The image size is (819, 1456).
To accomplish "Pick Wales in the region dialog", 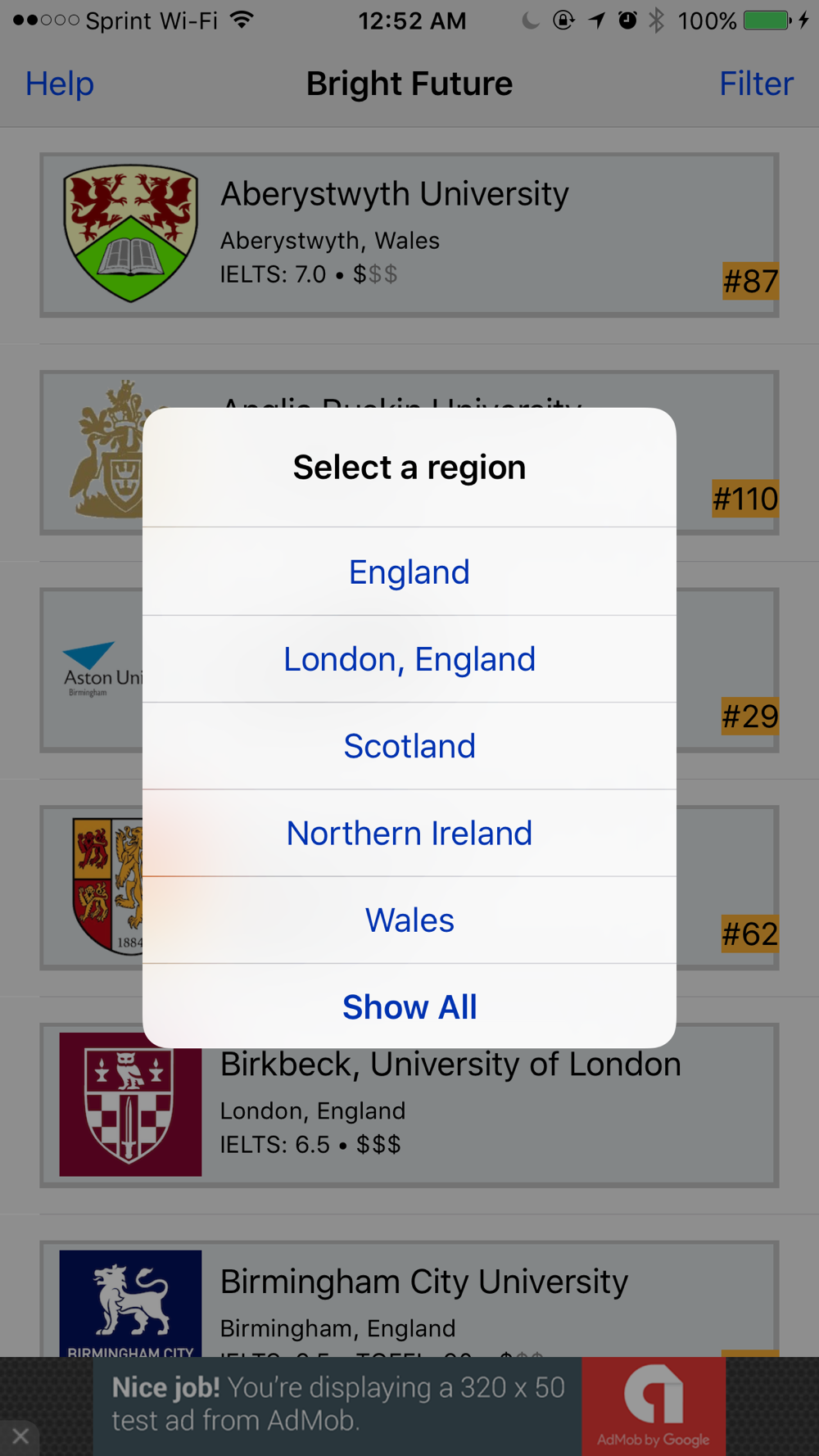I will (409, 920).
